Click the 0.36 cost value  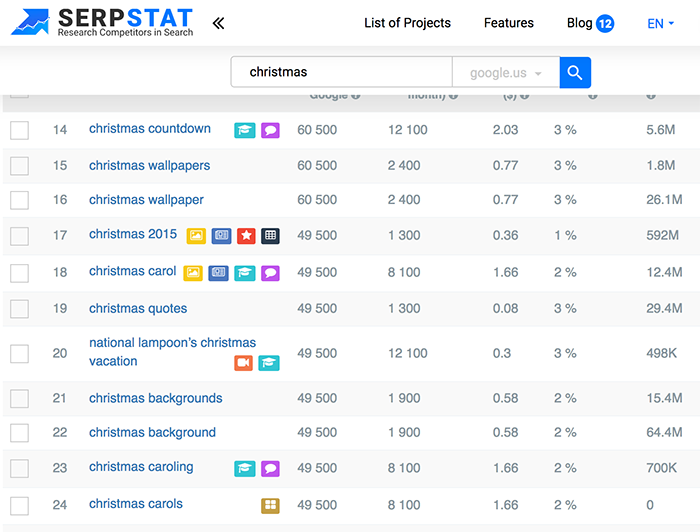(505, 235)
